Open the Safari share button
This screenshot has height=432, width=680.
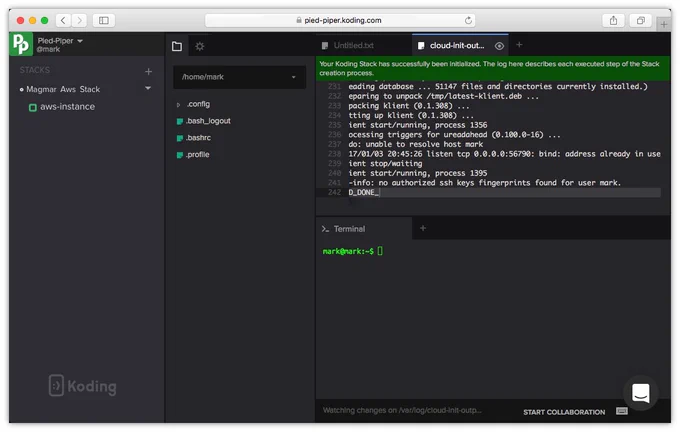coord(613,20)
